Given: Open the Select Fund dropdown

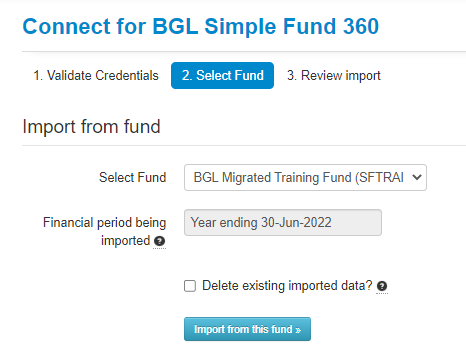Looking at the screenshot, I should pos(305,177).
